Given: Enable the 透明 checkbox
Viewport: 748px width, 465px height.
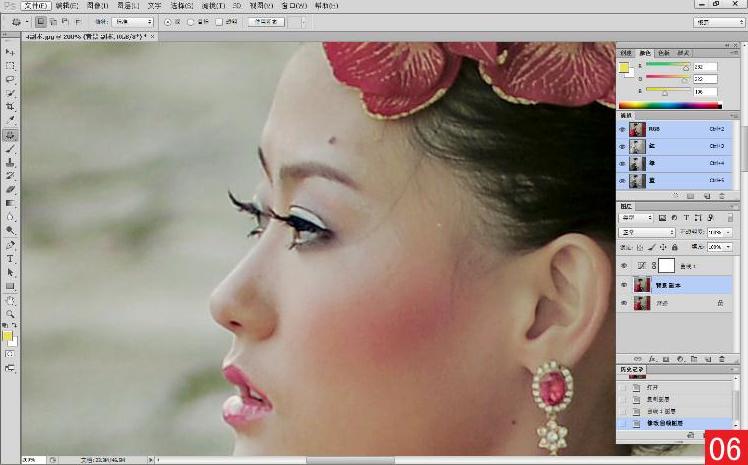Looking at the screenshot, I should point(219,22).
